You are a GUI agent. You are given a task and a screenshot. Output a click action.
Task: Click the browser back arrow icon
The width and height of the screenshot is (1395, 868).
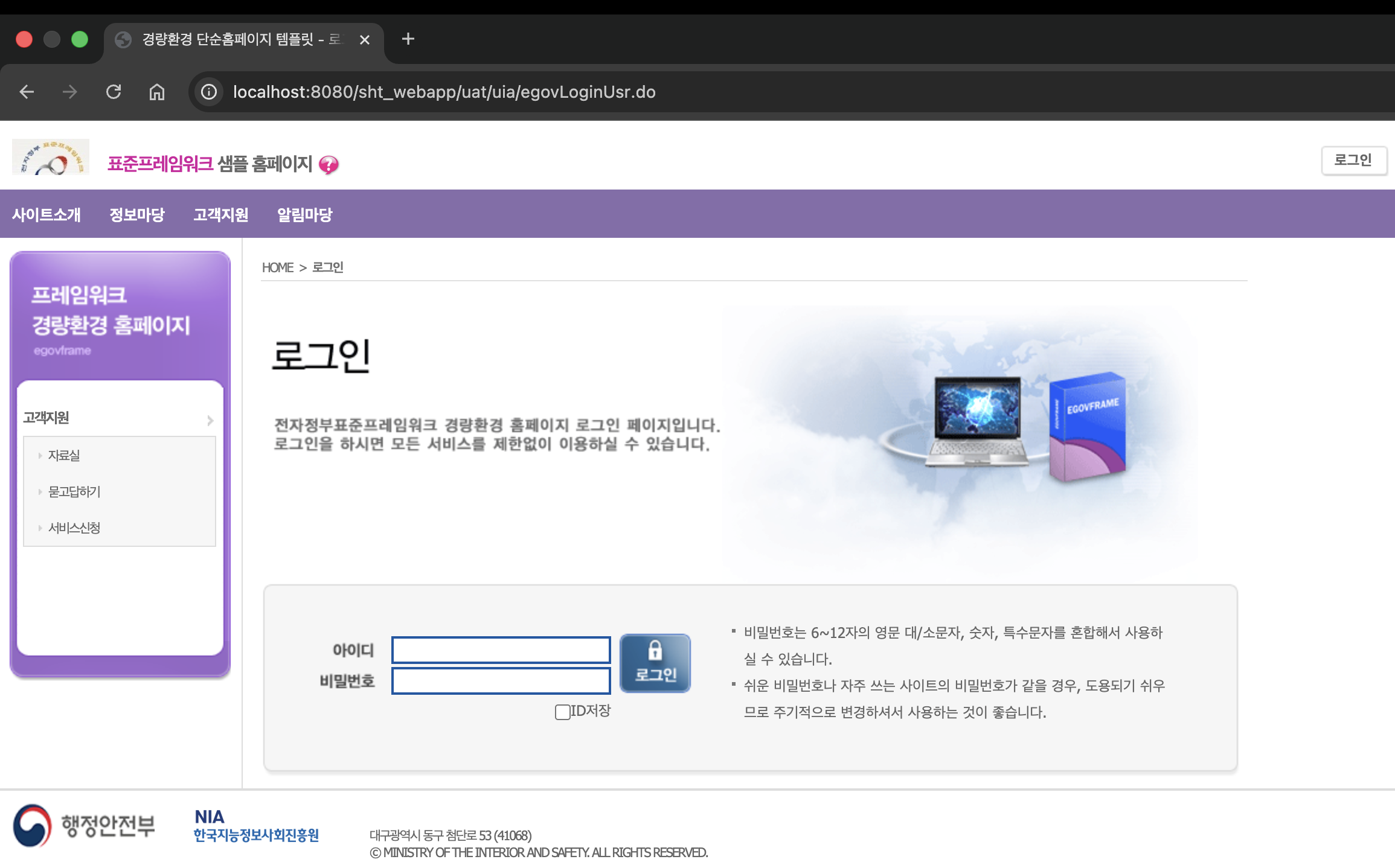coord(27,92)
